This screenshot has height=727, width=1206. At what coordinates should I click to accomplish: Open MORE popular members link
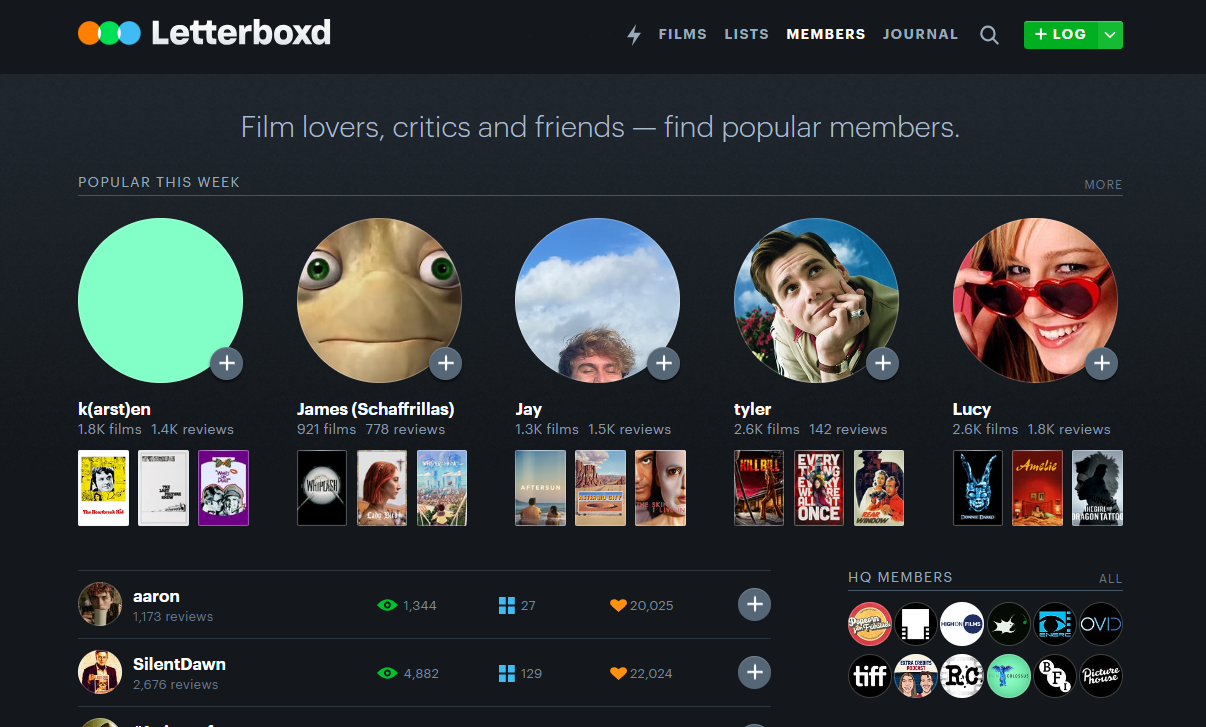[x=1103, y=185]
